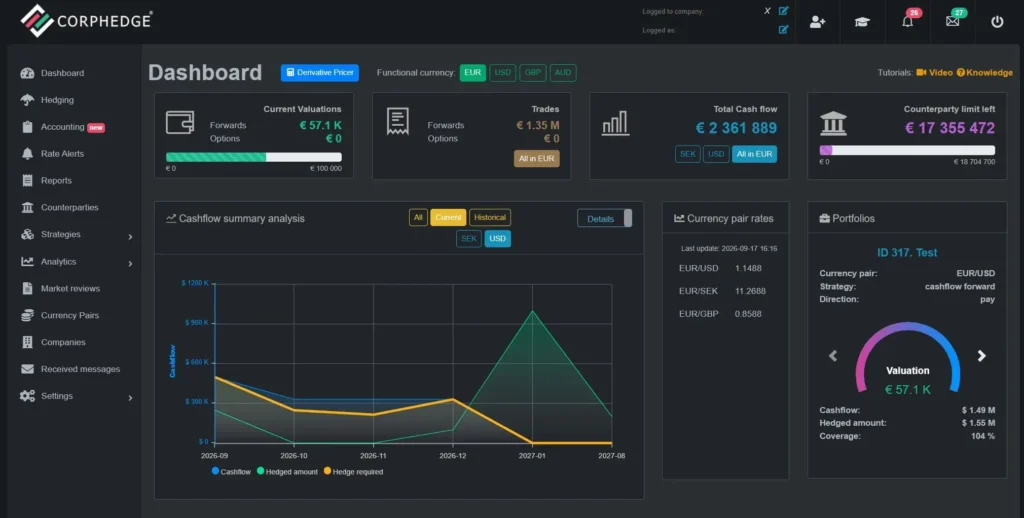Go to previous portfolio with left arrow
Image resolution: width=1024 pixels, height=518 pixels.
click(x=833, y=355)
